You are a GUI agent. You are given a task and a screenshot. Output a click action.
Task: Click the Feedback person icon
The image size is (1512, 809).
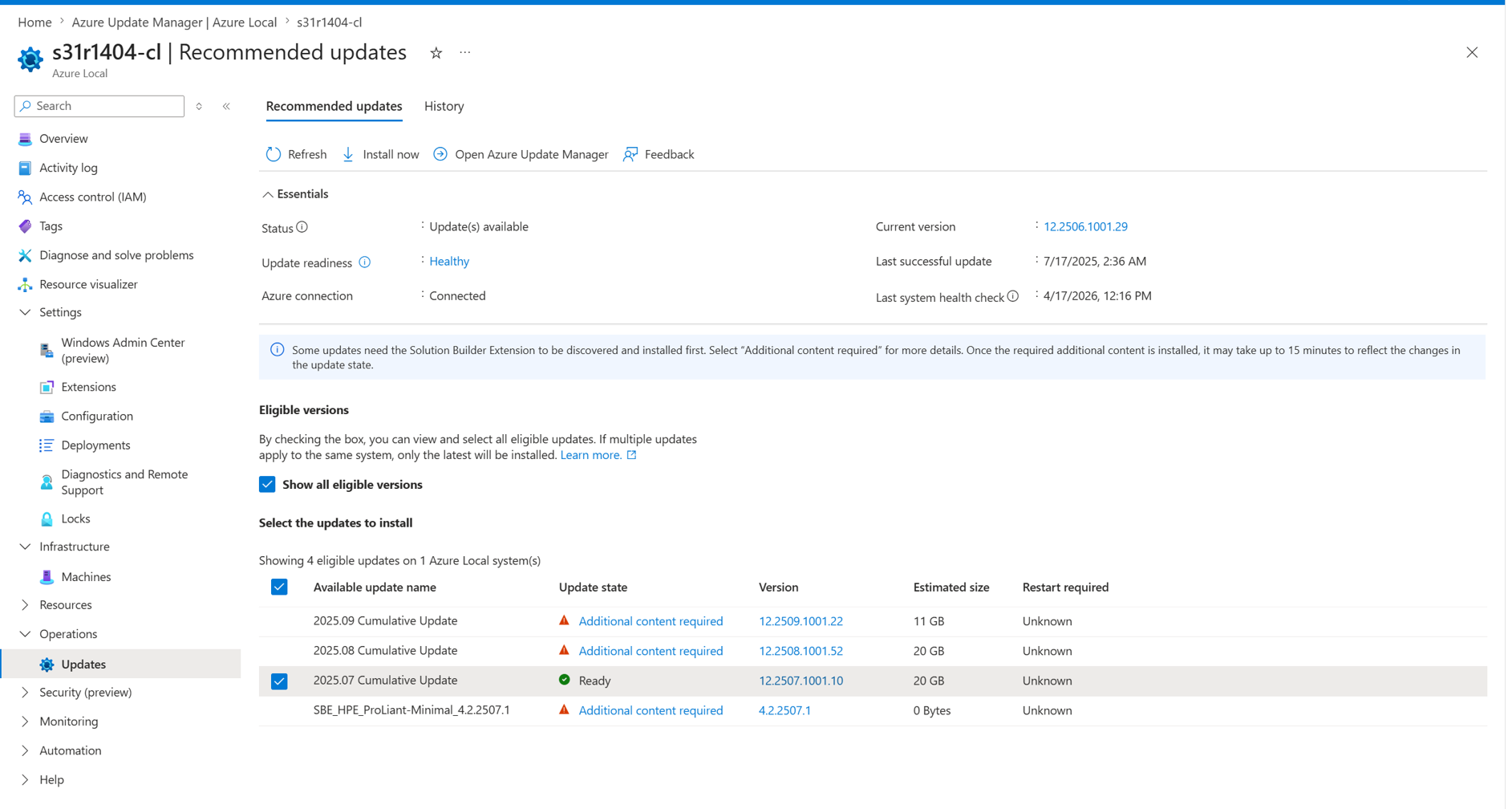(x=630, y=154)
